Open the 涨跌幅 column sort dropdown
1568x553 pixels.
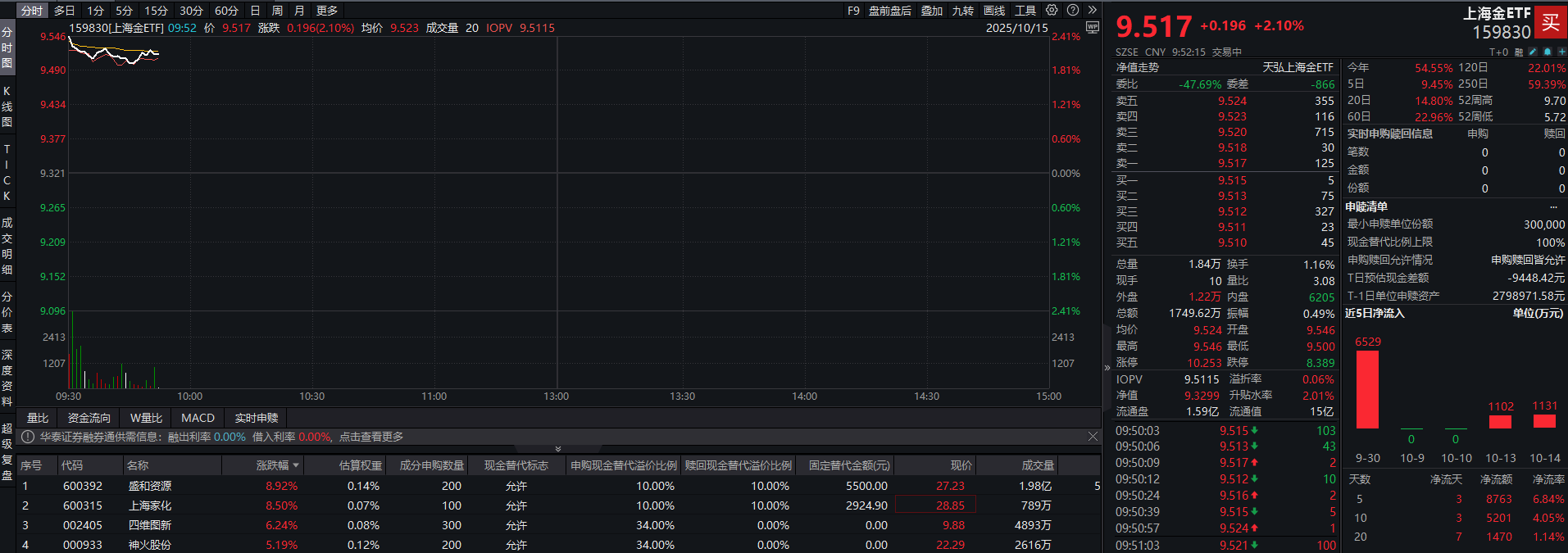coord(296,465)
